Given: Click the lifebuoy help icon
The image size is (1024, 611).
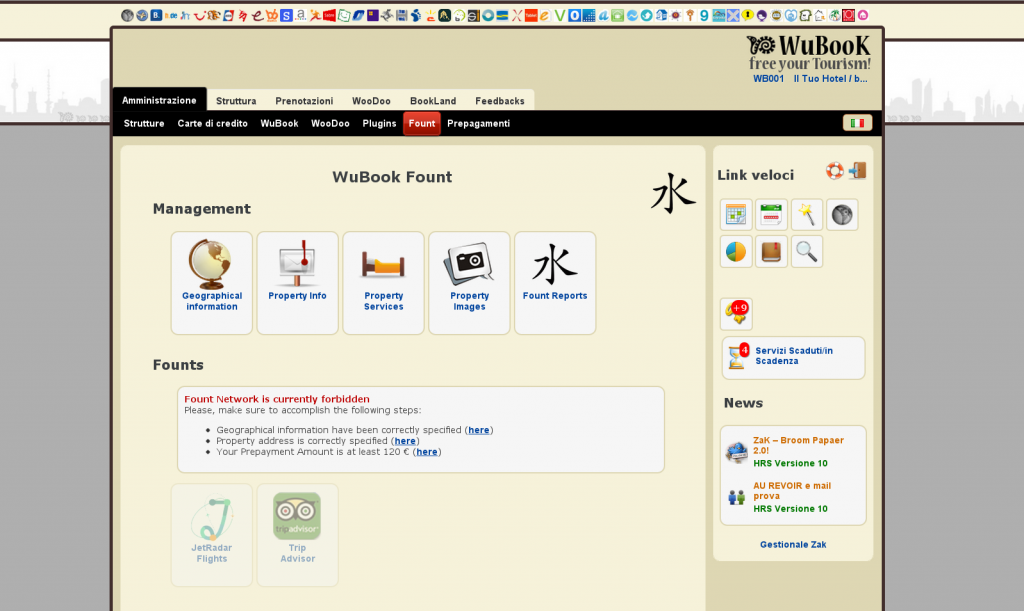Looking at the screenshot, I should [835, 171].
